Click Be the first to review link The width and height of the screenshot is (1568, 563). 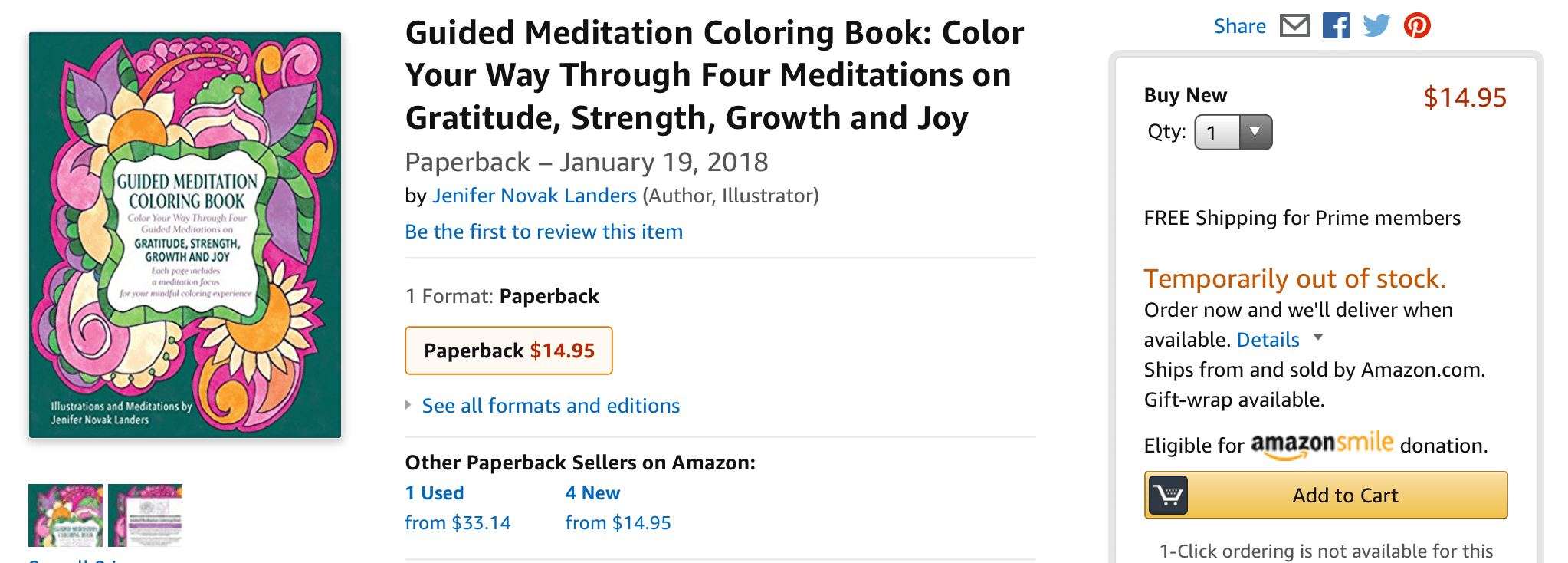pos(543,232)
